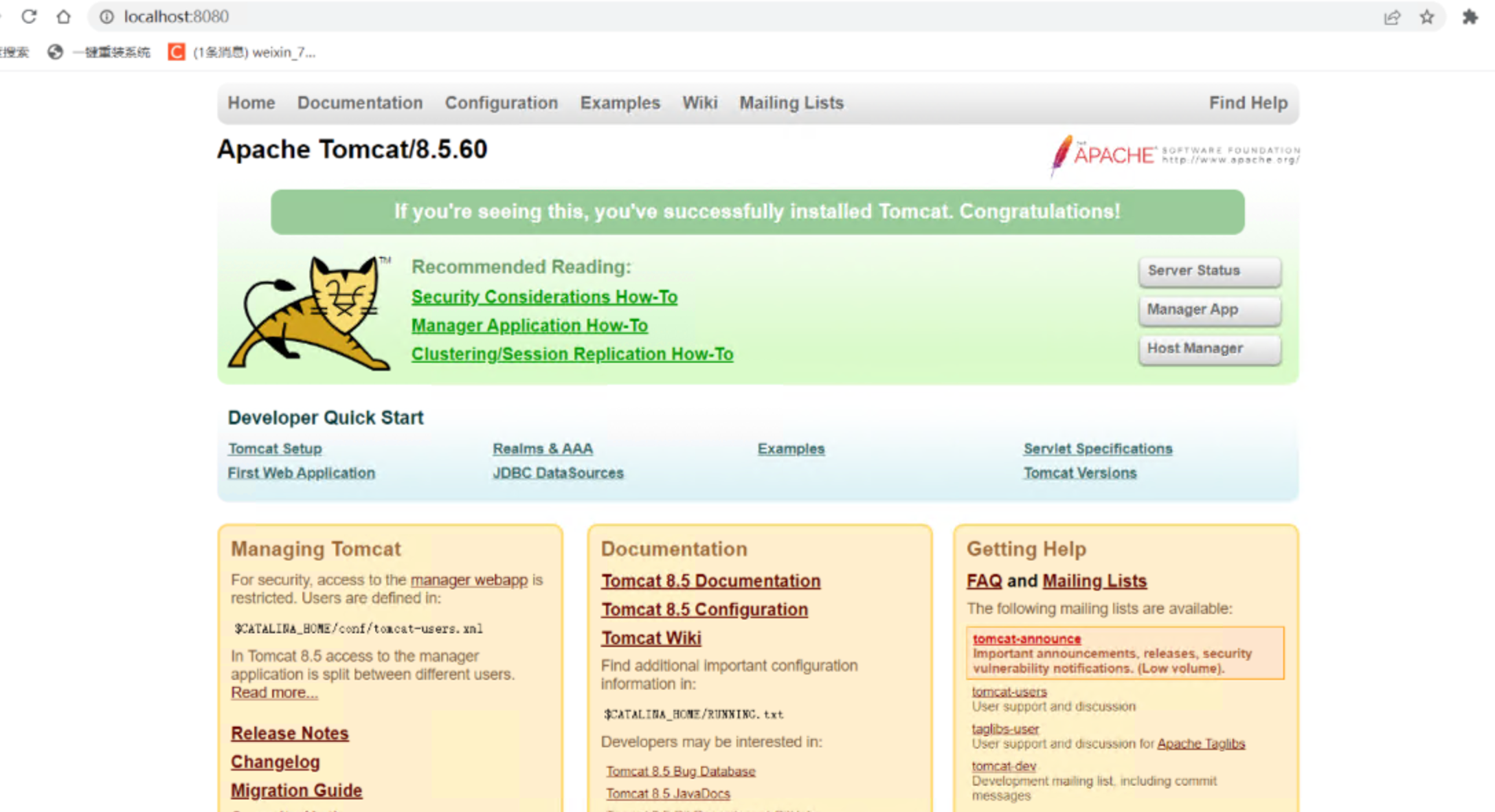Image resolution: width=1495 pixels, height=812 pixels.
Task: Click the browser home icon
Action: [x=63, y=16]
